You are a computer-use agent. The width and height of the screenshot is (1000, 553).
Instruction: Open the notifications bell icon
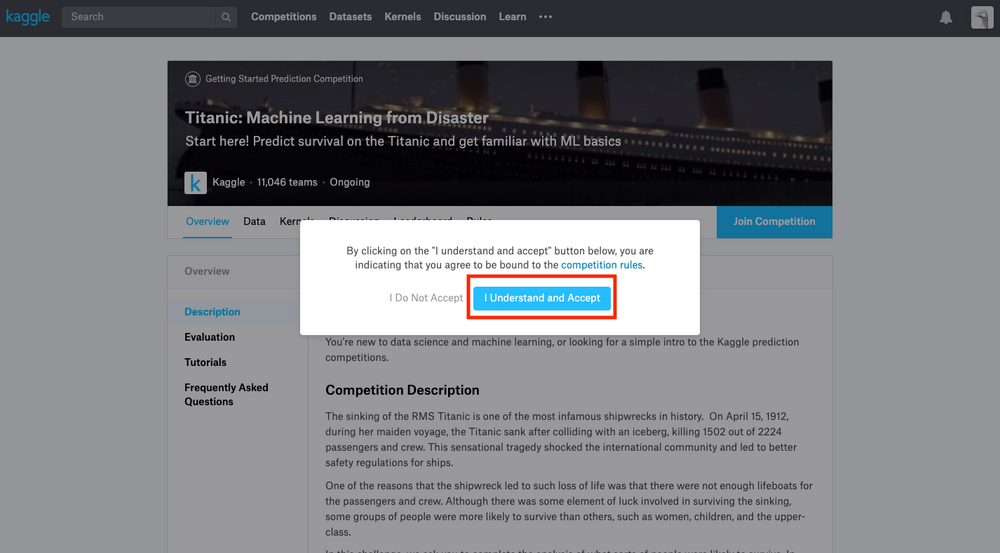click(946, 17)
